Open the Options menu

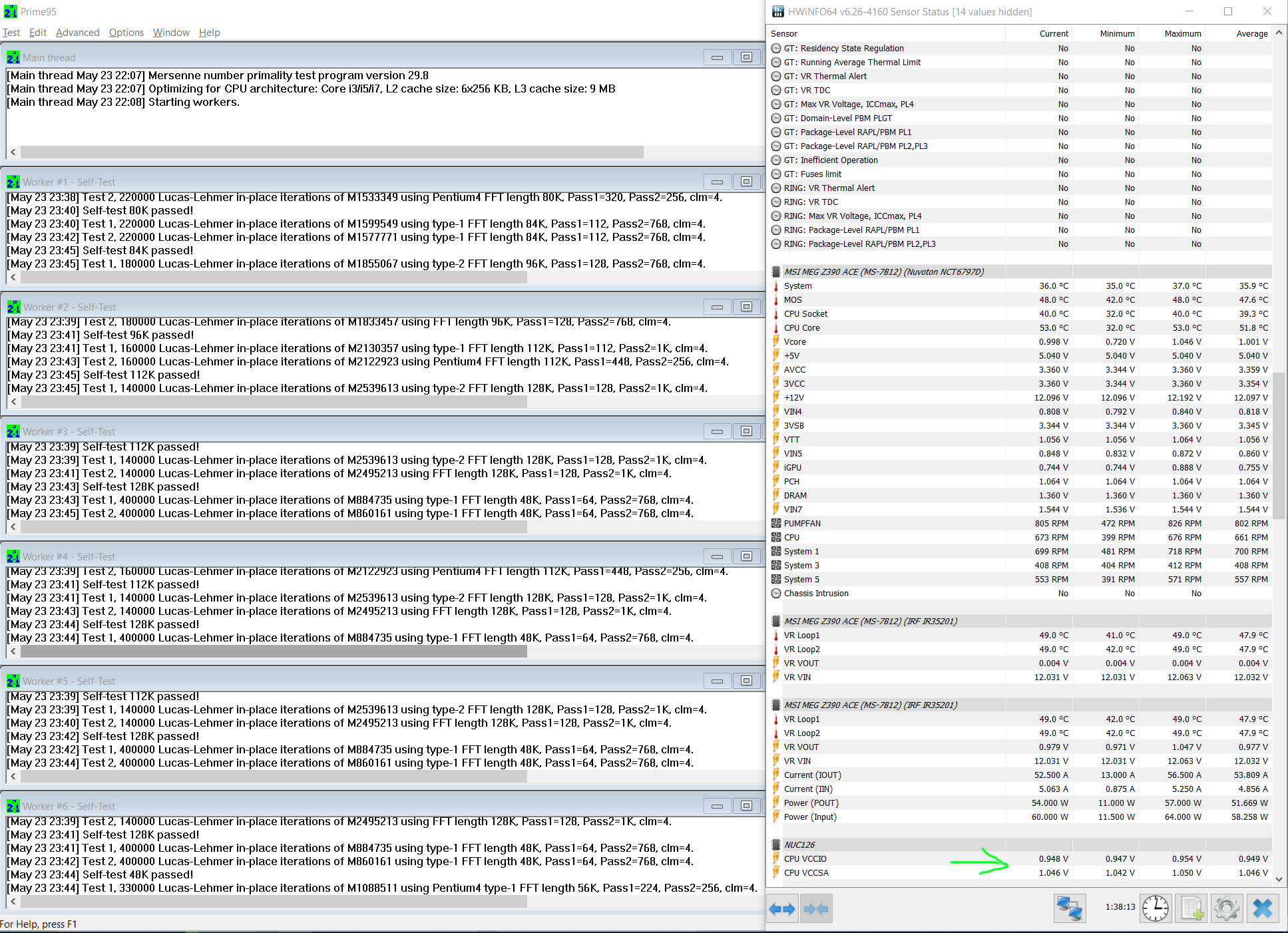(126, 33)
